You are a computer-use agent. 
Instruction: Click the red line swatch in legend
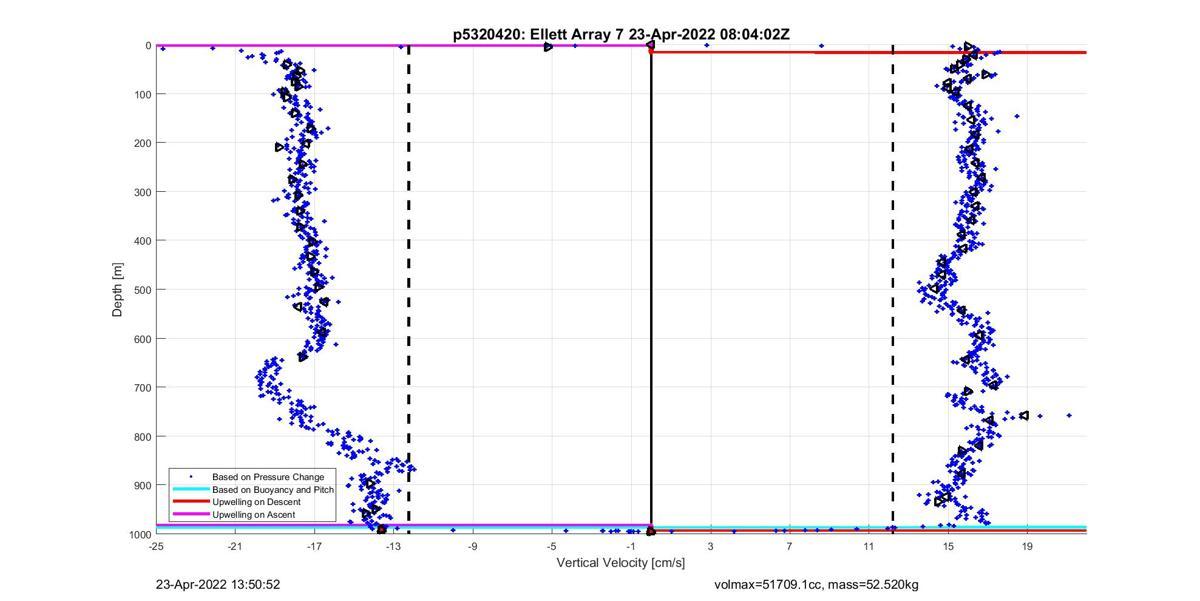[x=190, y=502]
